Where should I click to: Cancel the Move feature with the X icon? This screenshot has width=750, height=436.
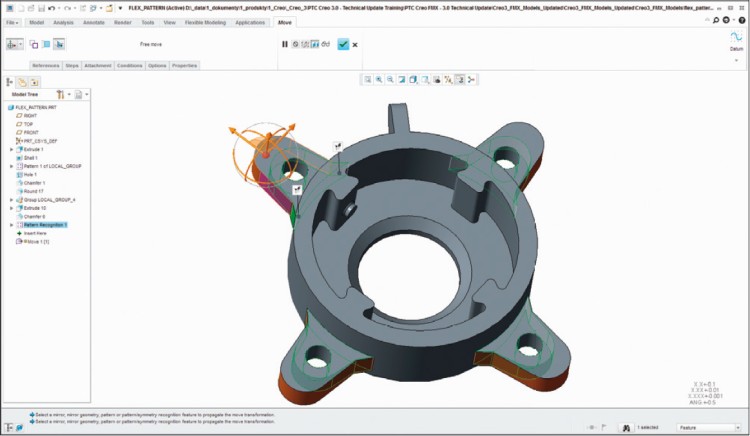point(355,44)
